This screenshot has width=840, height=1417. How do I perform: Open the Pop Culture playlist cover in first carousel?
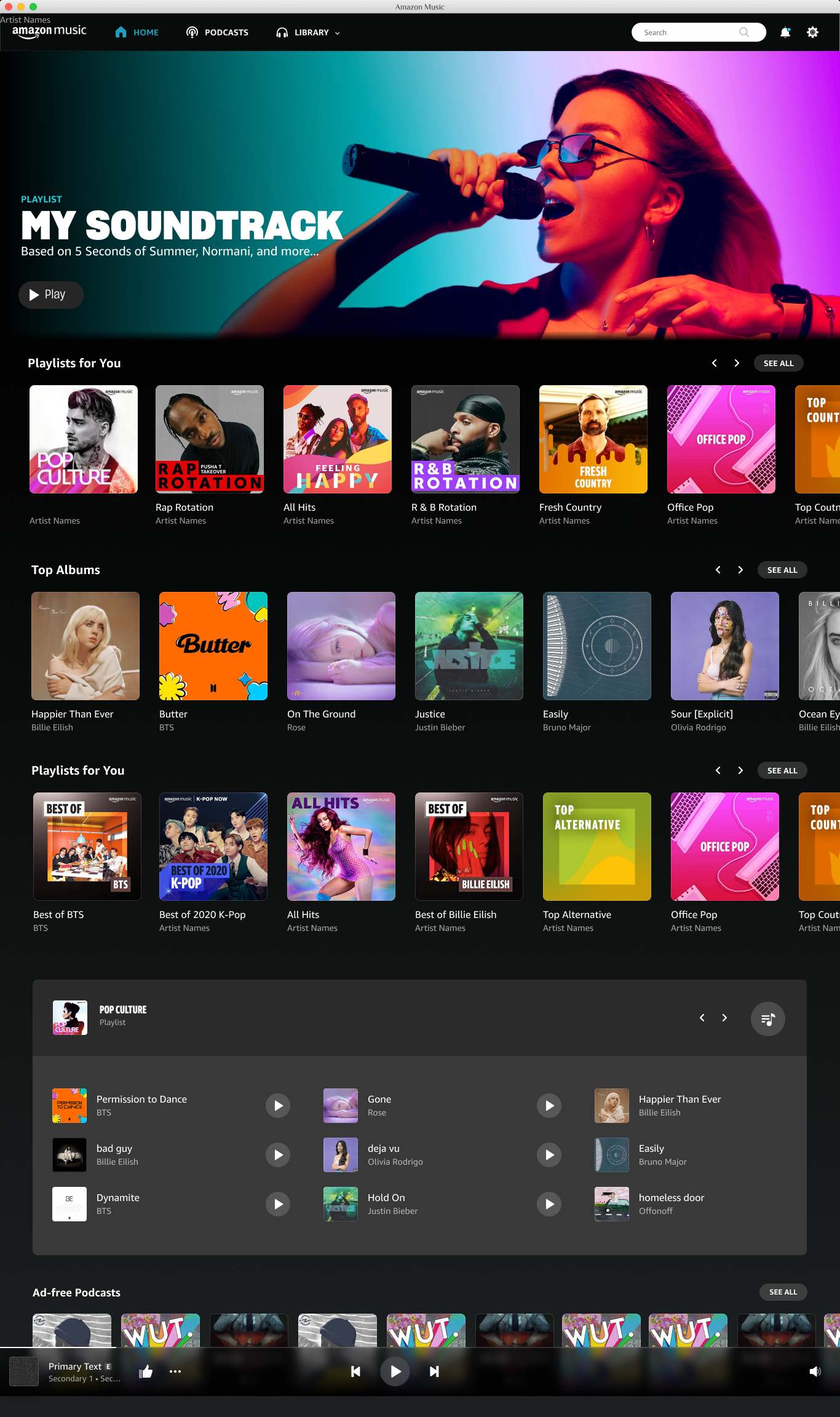pos(84,439)
